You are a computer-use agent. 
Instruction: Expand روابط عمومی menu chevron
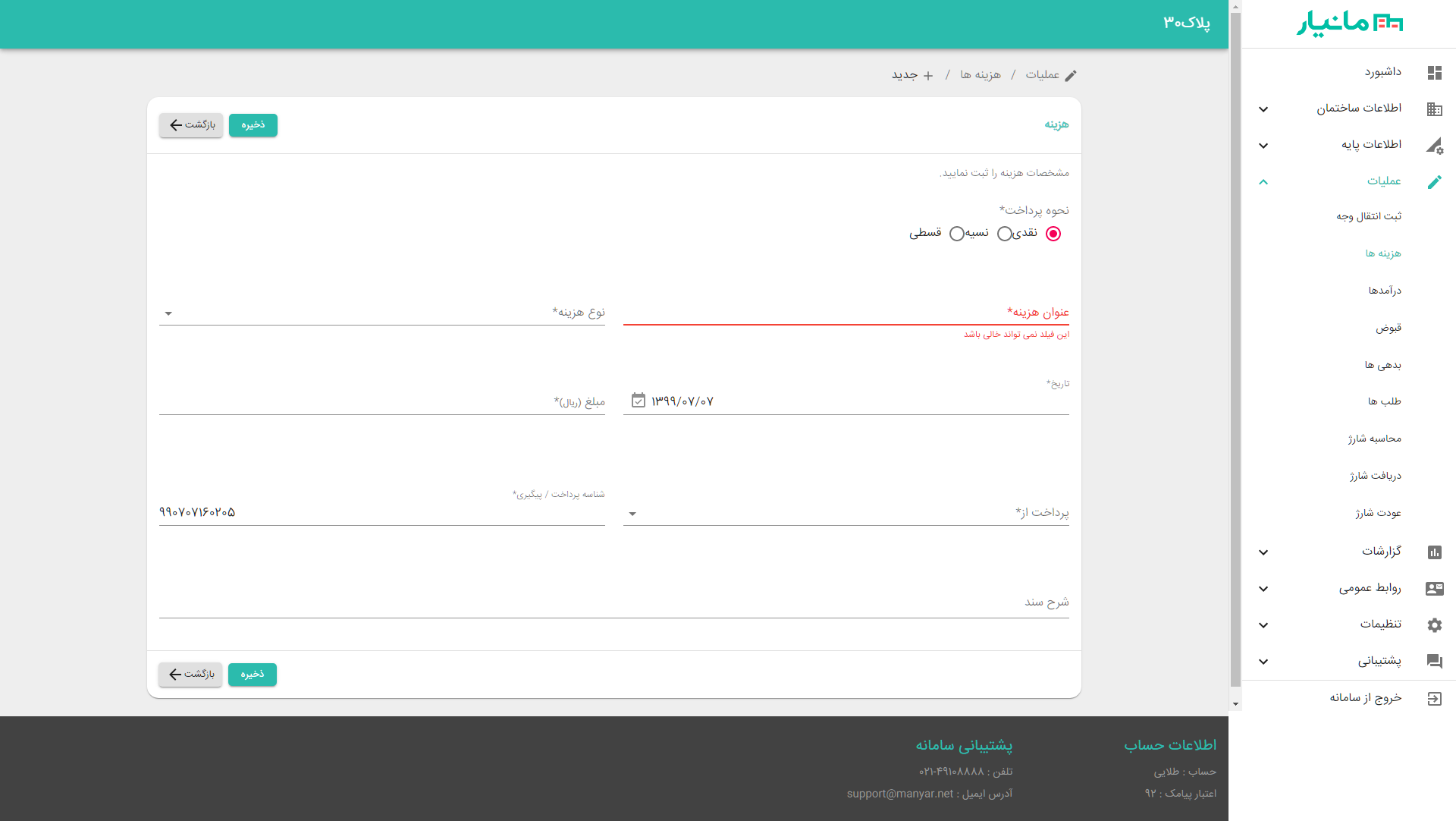[x=1263, y=589]
